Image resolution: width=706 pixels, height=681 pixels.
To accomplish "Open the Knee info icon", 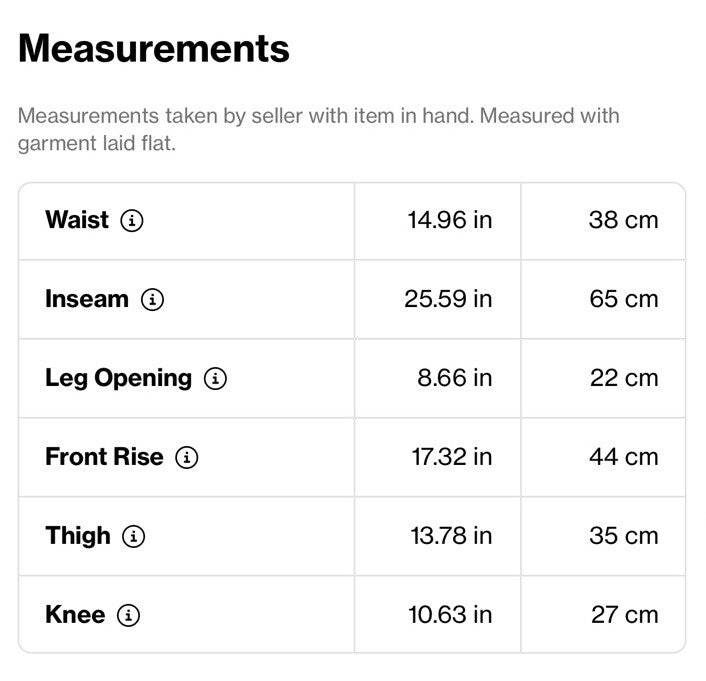I will (x=129, y=615).
